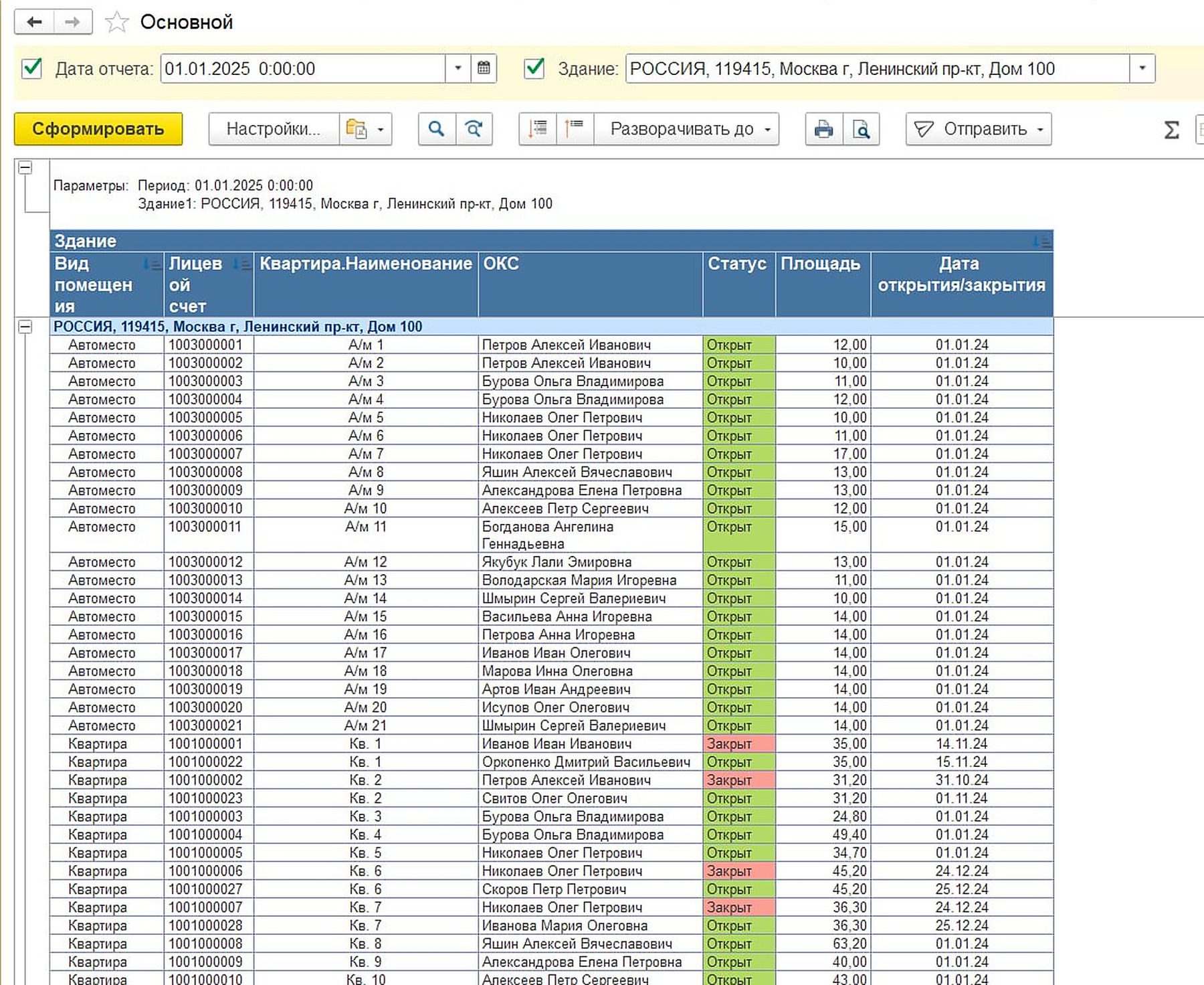Go forward with the right arrow button

(x=72, y=22)
